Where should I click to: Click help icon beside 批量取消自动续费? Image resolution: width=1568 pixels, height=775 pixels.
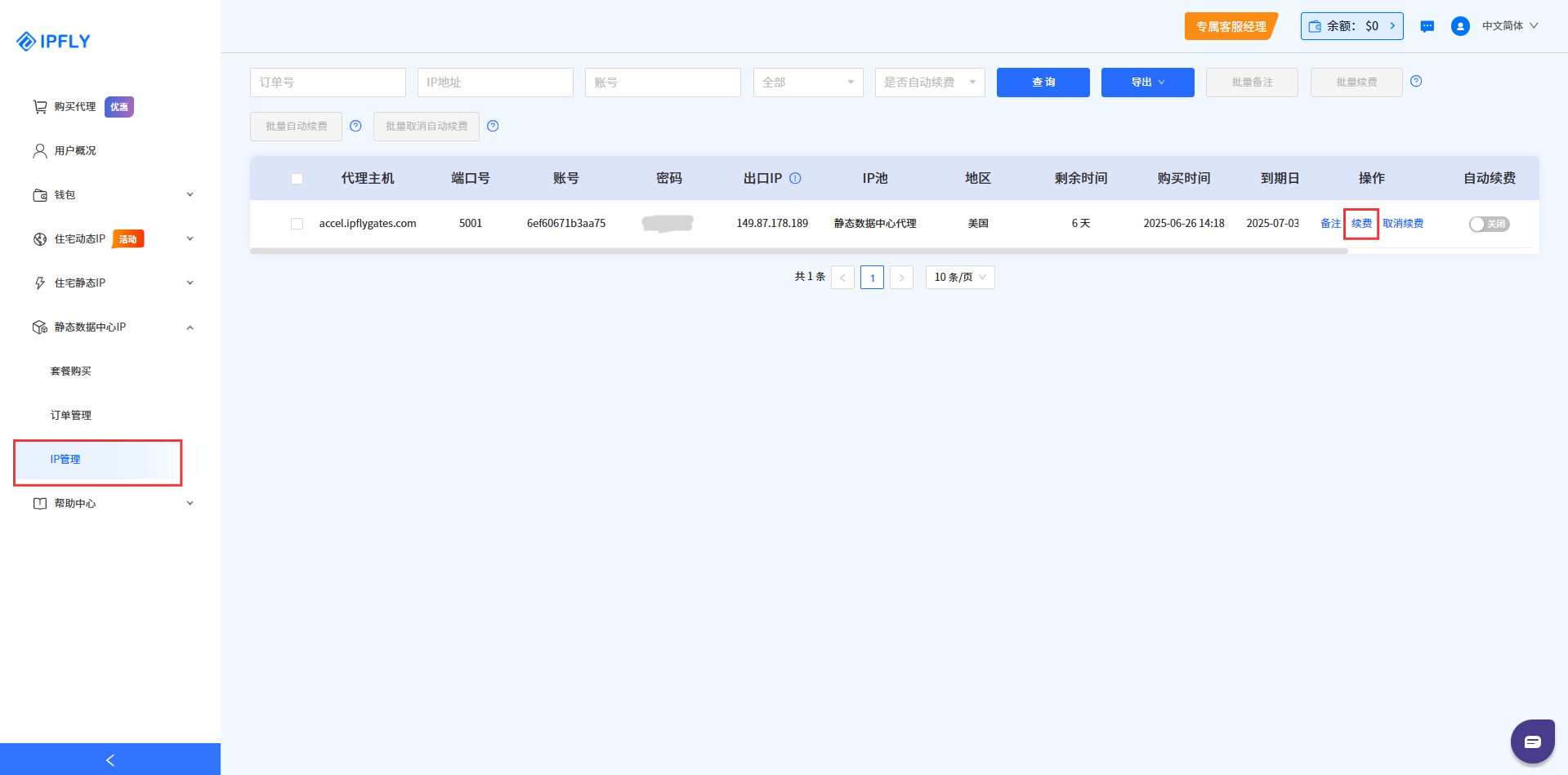click(493, 126)
